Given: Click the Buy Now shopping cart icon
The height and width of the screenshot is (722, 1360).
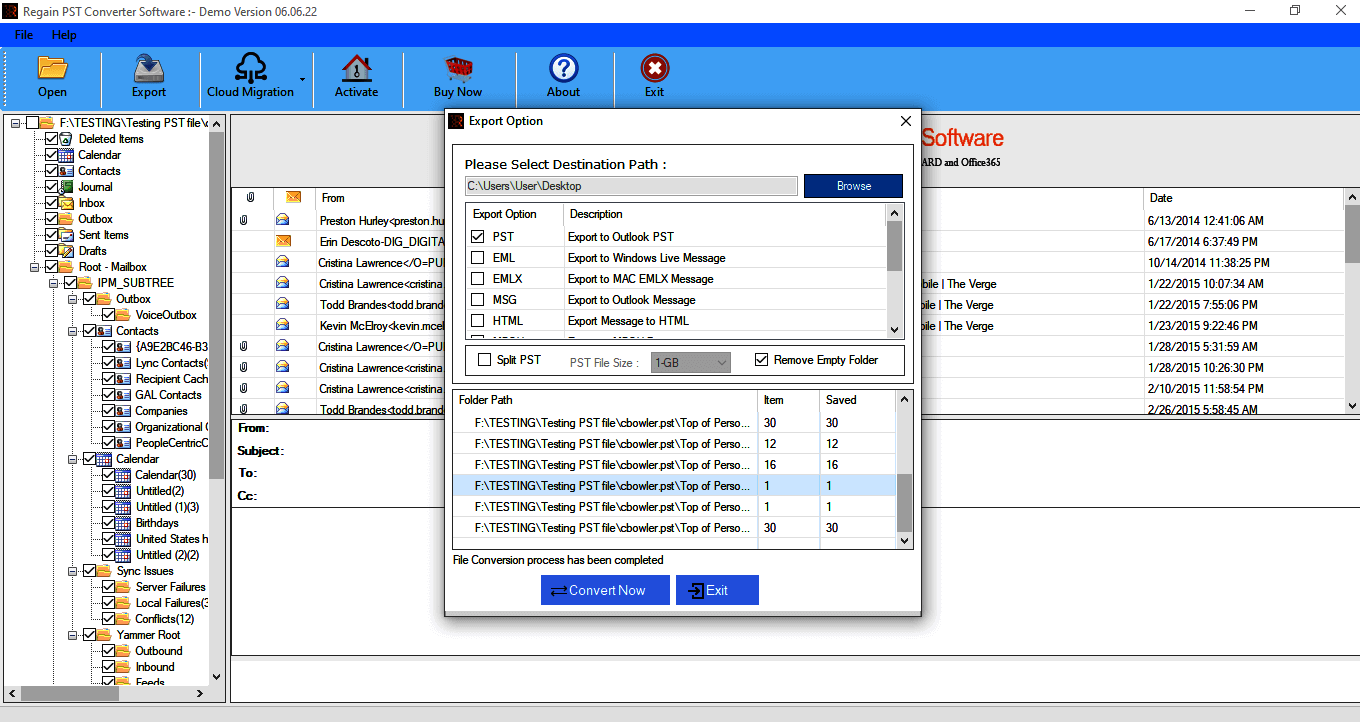Looking at the screenshot, I should [458, 68].
